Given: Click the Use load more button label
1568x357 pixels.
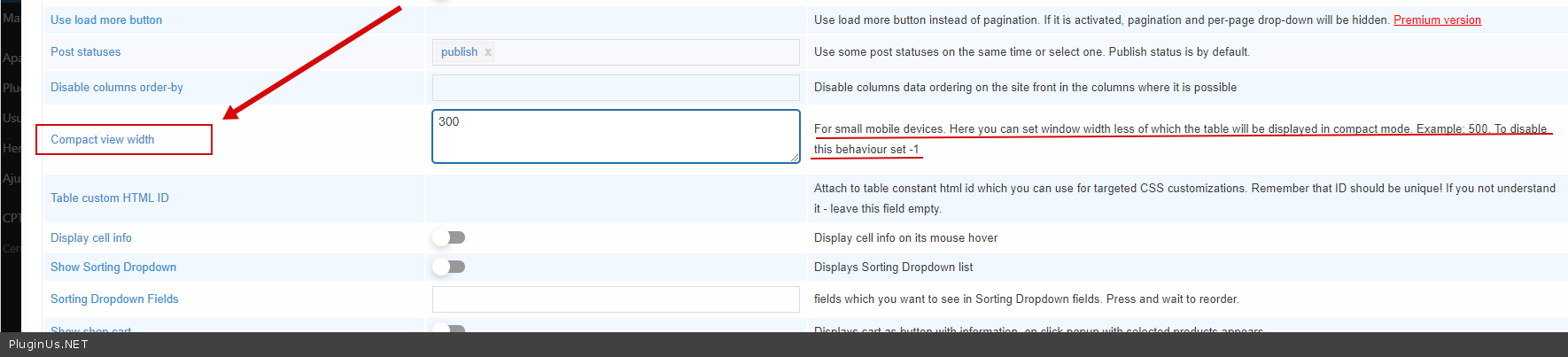Looking at the screenshot, I should coord(106,20).
